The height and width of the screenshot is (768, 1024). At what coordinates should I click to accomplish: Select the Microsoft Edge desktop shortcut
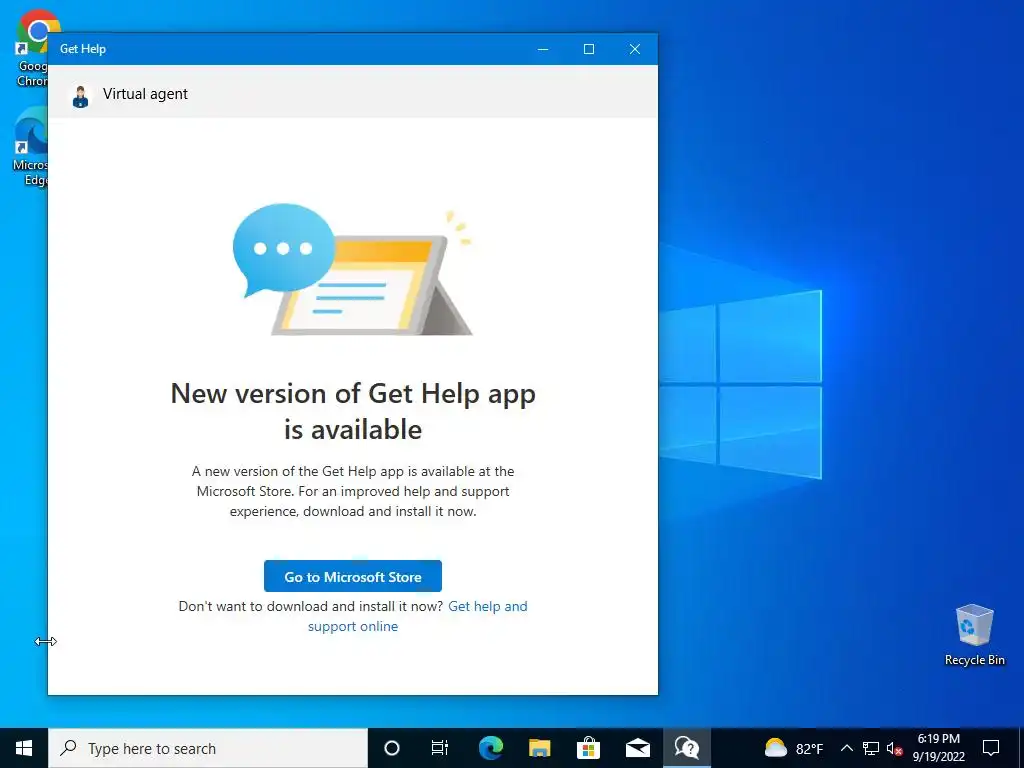point(31,147)
